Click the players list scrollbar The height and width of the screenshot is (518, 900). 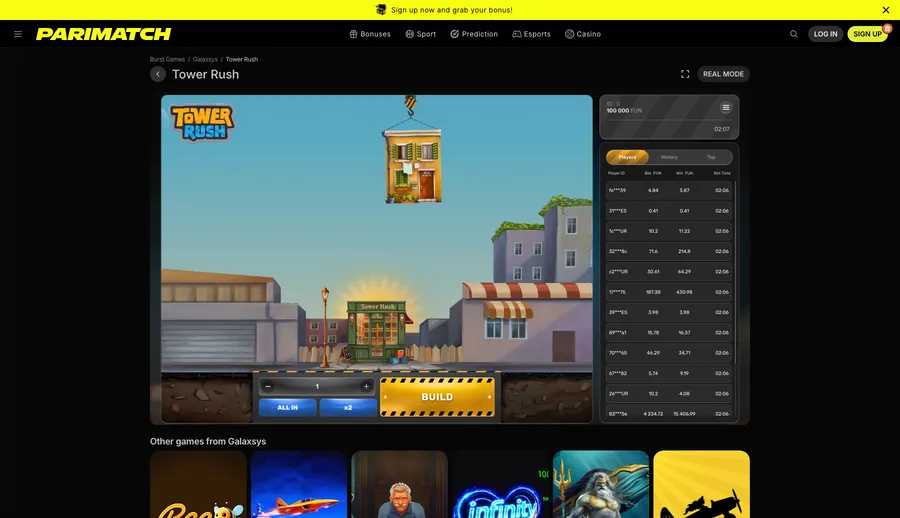pos(734,273)
